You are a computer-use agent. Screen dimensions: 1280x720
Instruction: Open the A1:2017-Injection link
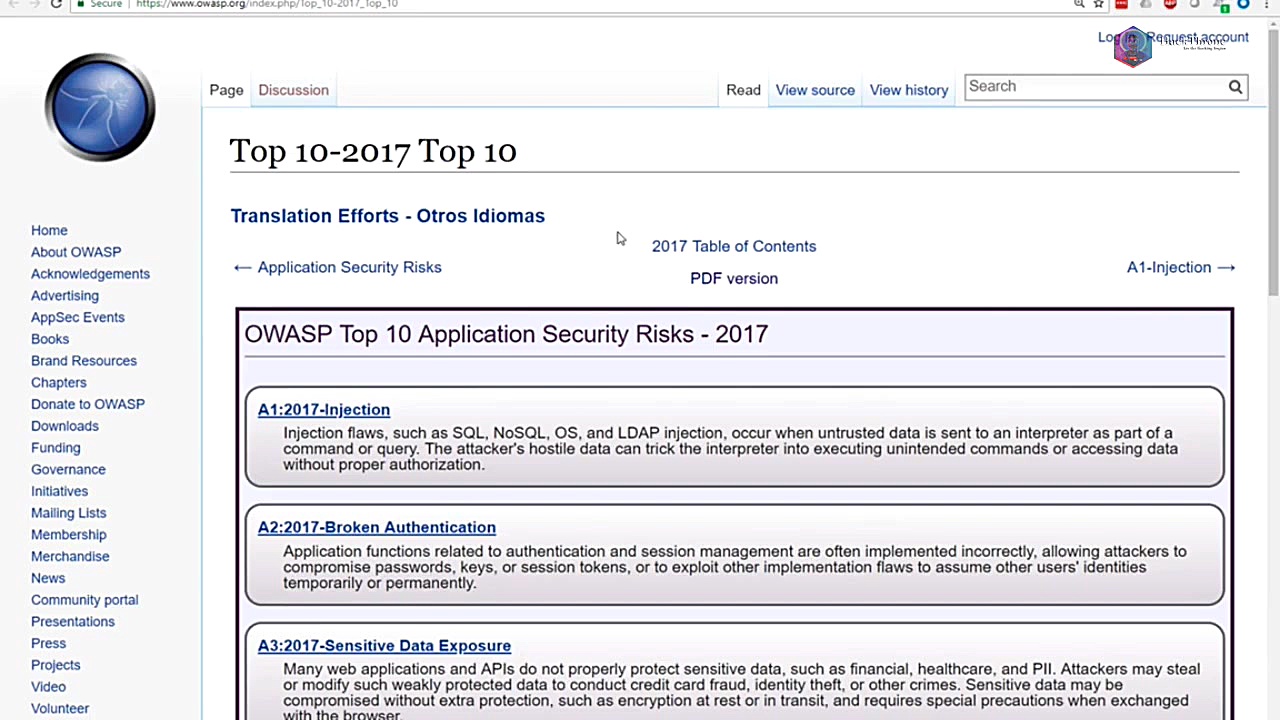coord(323,410)
